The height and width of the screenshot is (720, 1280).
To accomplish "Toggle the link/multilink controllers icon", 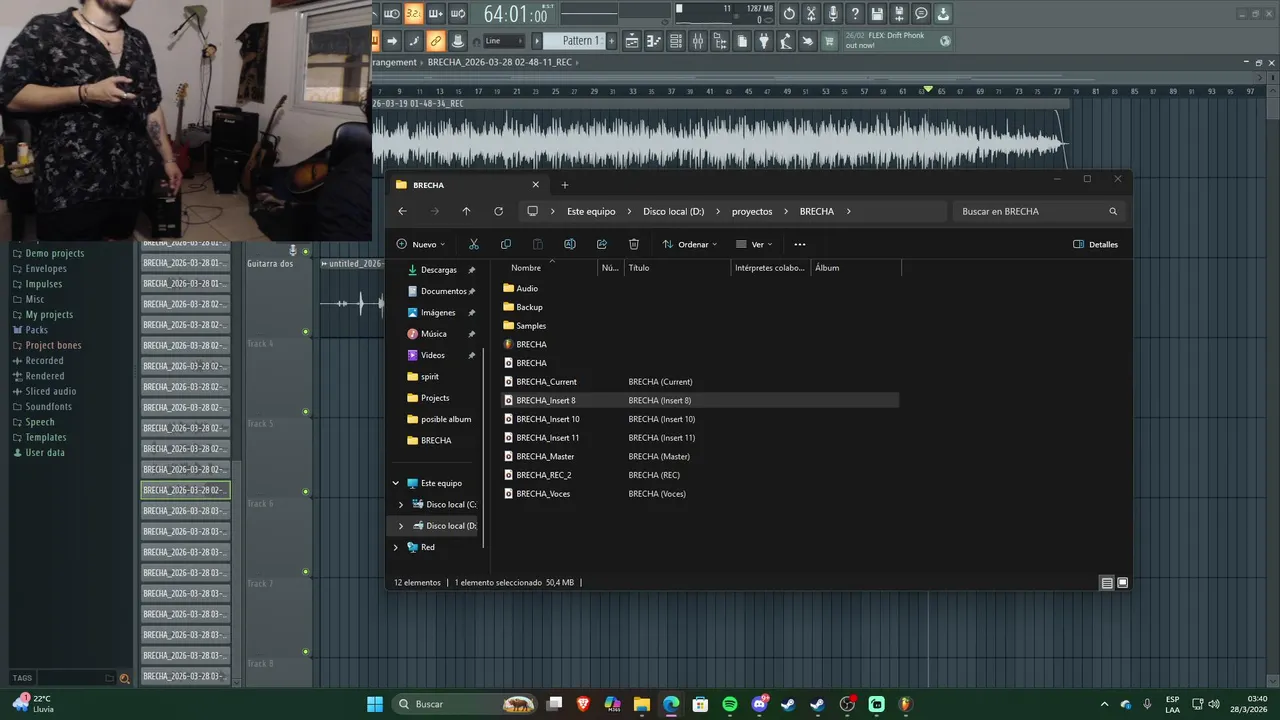I will tap(435, 41).
